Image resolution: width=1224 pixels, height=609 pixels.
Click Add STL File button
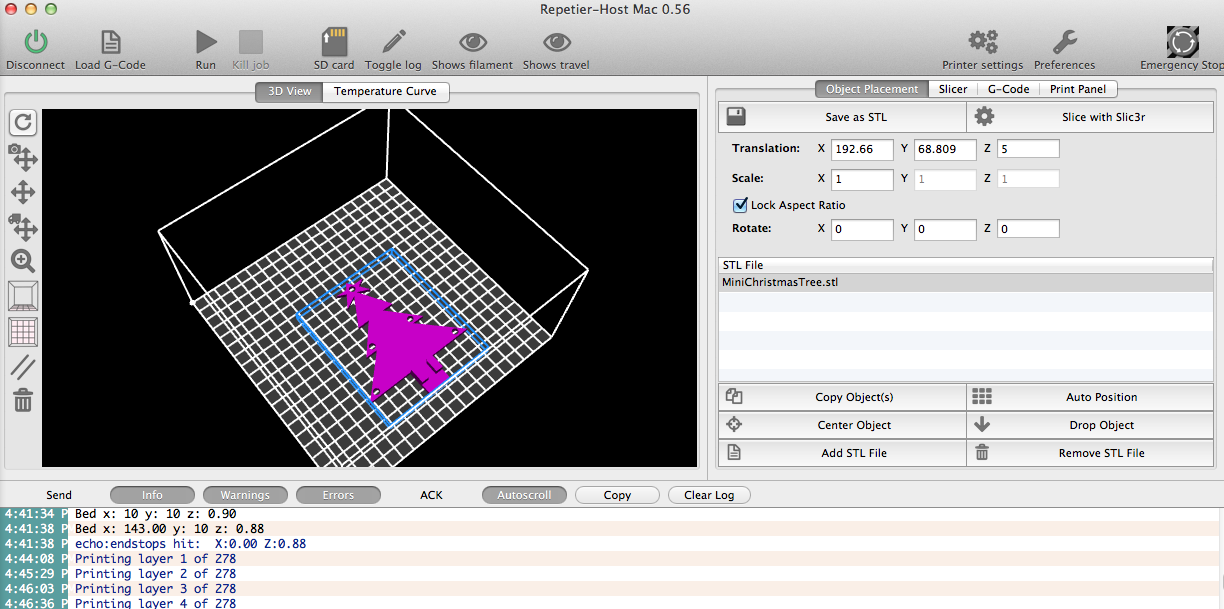[x=842, y=453]
